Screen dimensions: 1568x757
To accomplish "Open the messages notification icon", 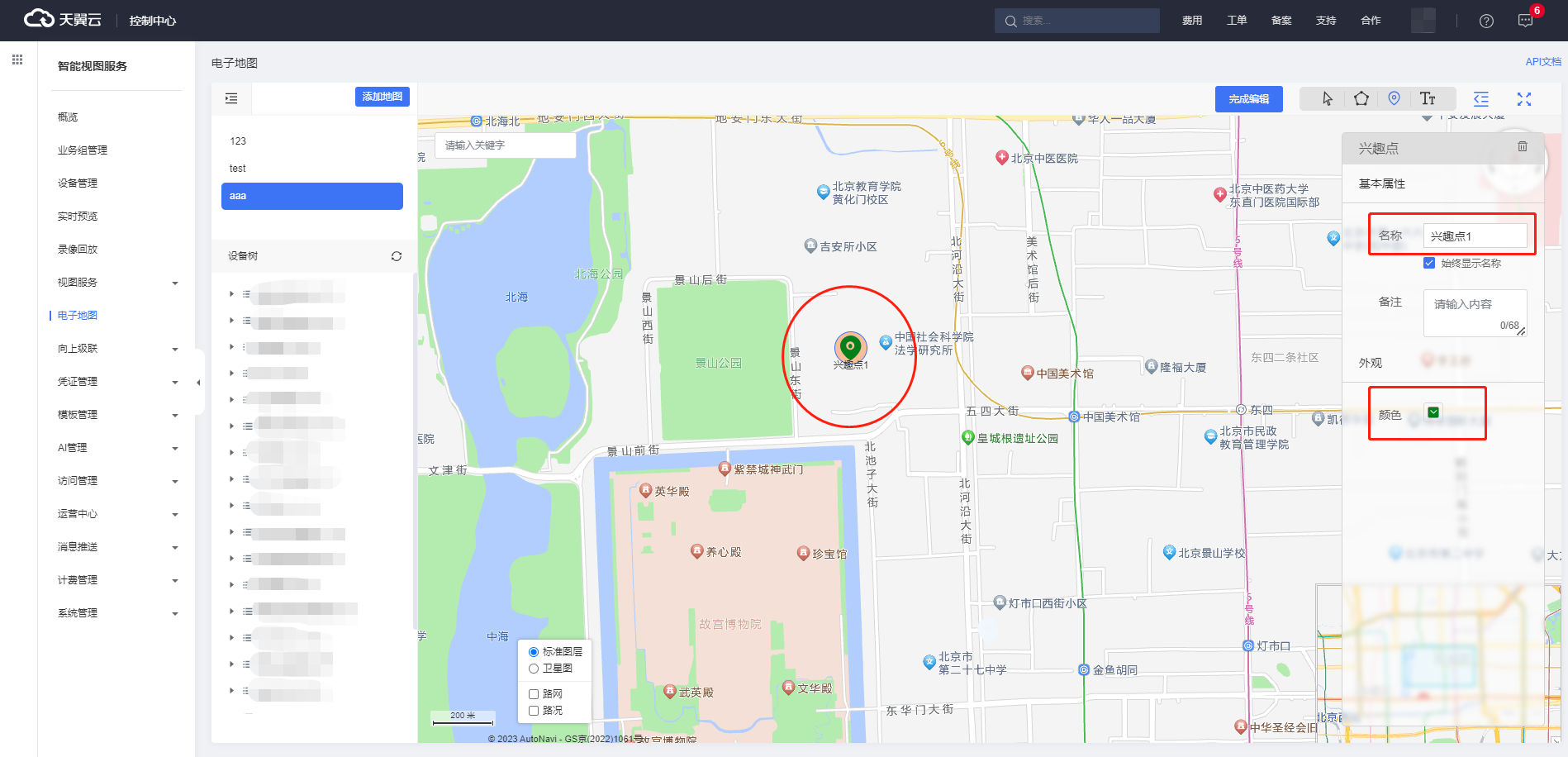I will click(x=1526, y=21).
